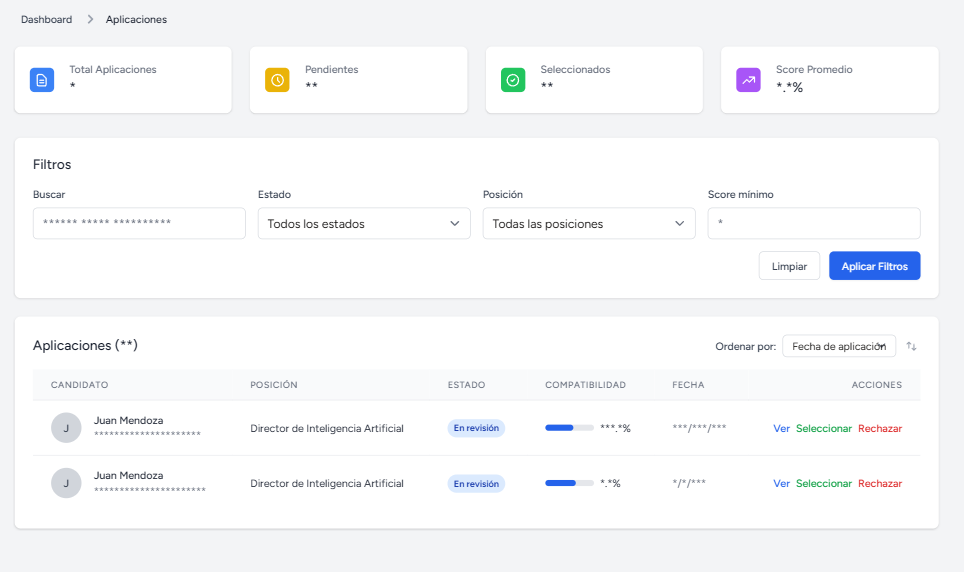964x572 pixels.
Task: Expand the Posición dropdown filter
Action: pyautogui.click(x=588, y=224)
